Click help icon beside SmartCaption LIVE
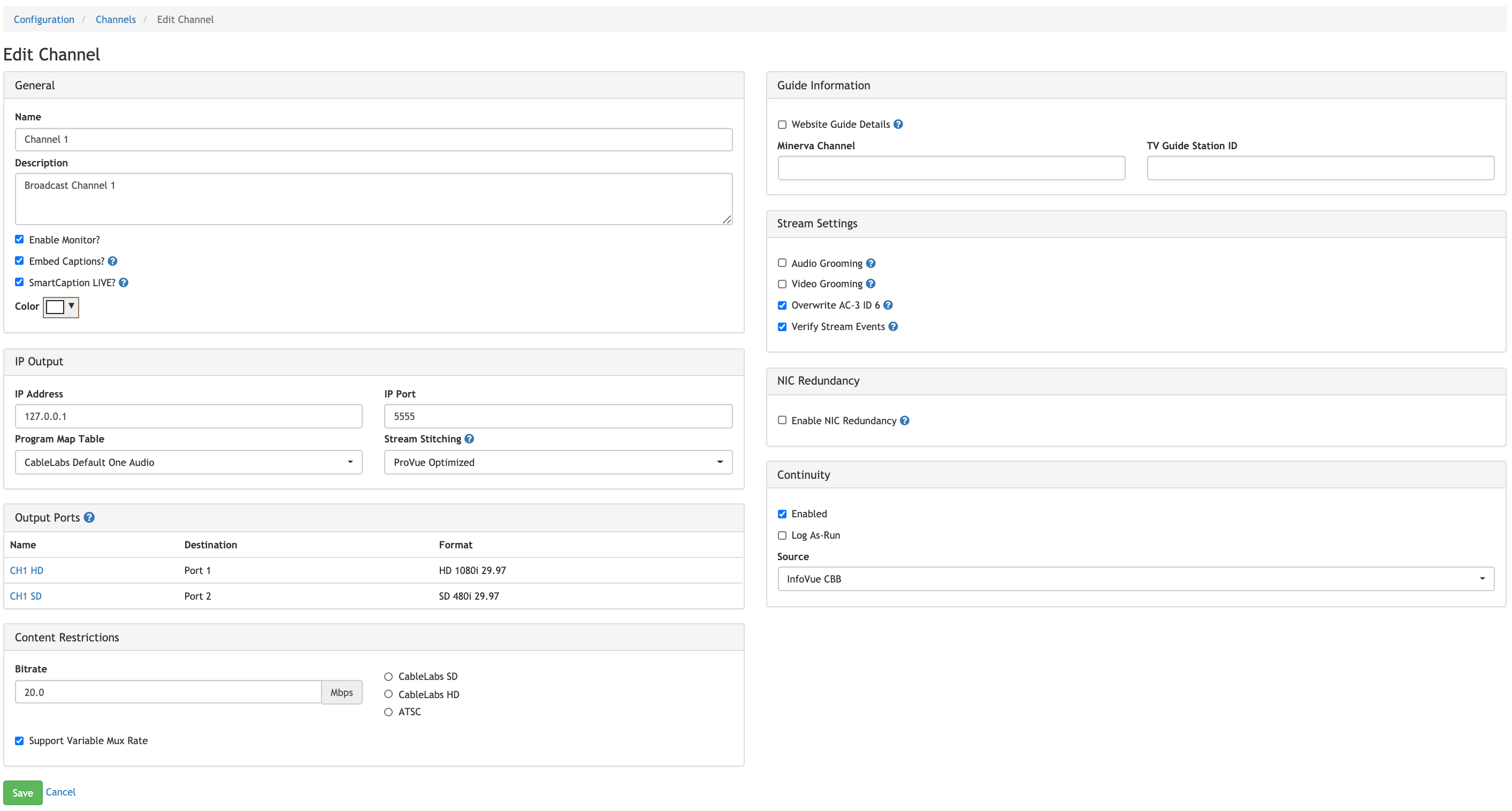1512x811 pixels. [123, 282]
